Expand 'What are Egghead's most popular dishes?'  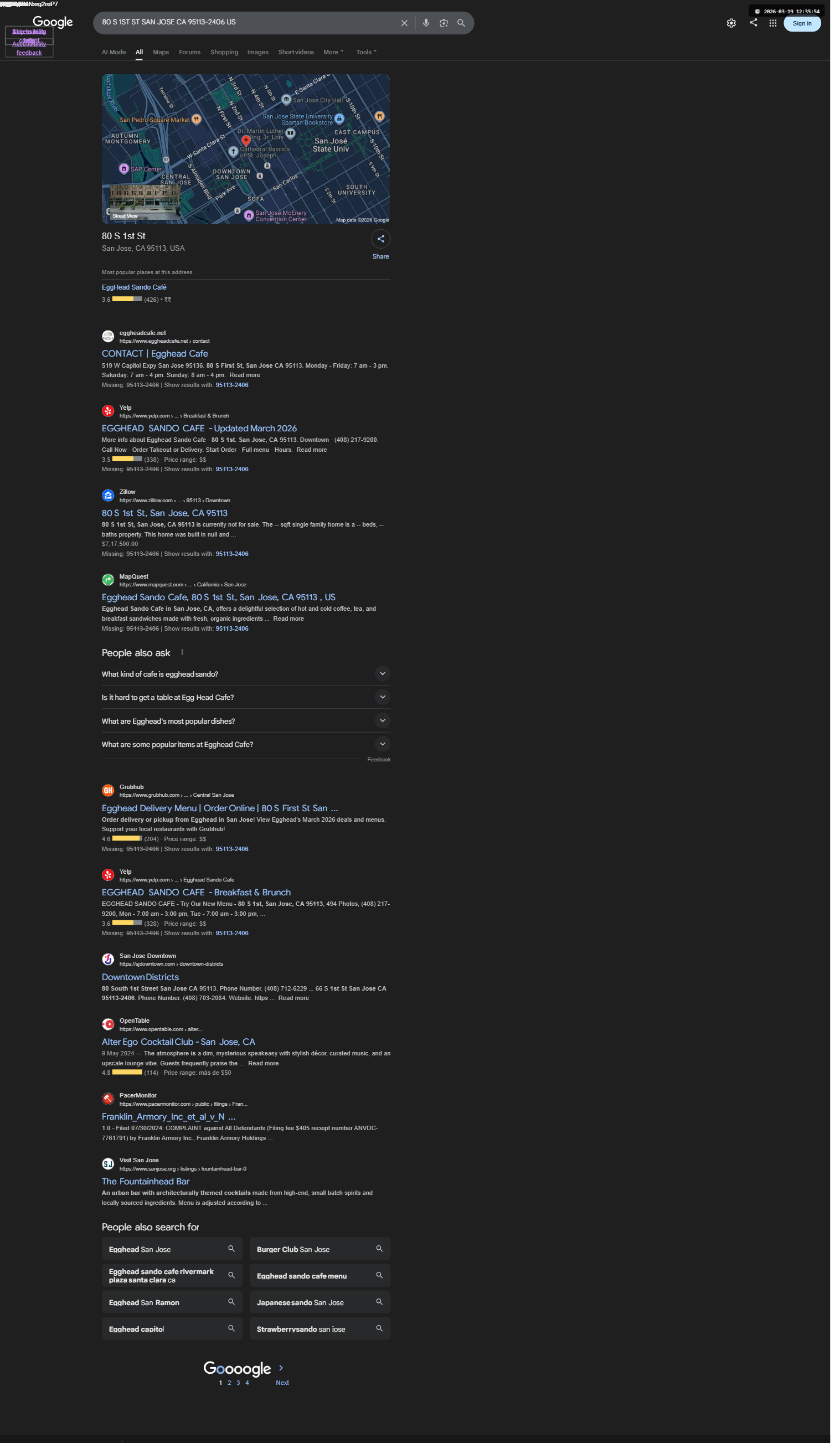[246, 720]
